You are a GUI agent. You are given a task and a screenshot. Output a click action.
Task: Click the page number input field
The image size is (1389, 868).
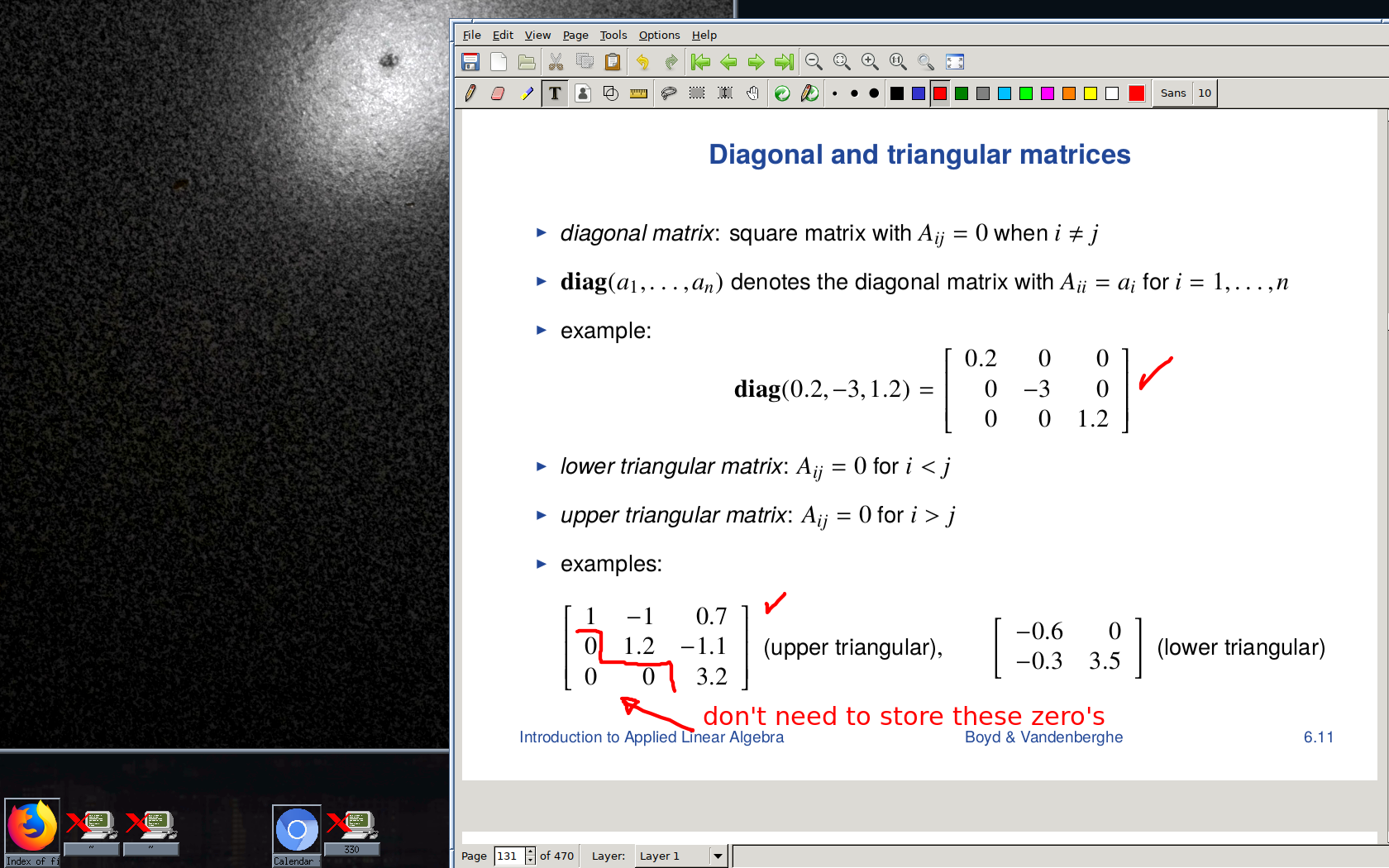[508, 856]
